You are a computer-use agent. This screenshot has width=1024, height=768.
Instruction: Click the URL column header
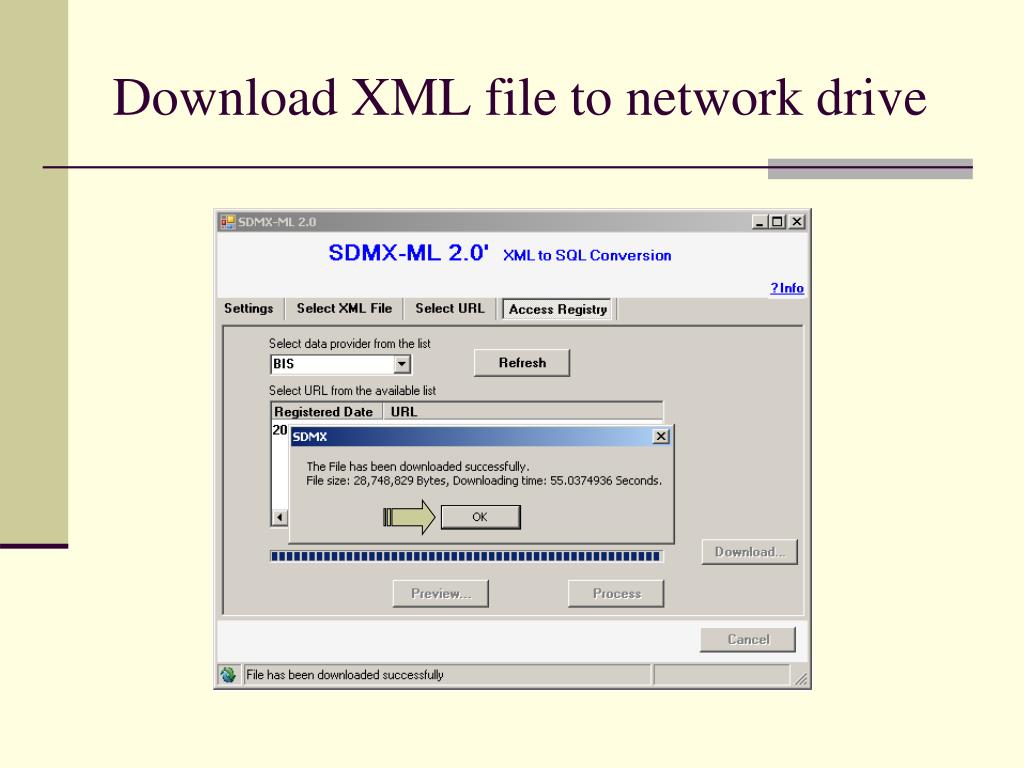522,411
